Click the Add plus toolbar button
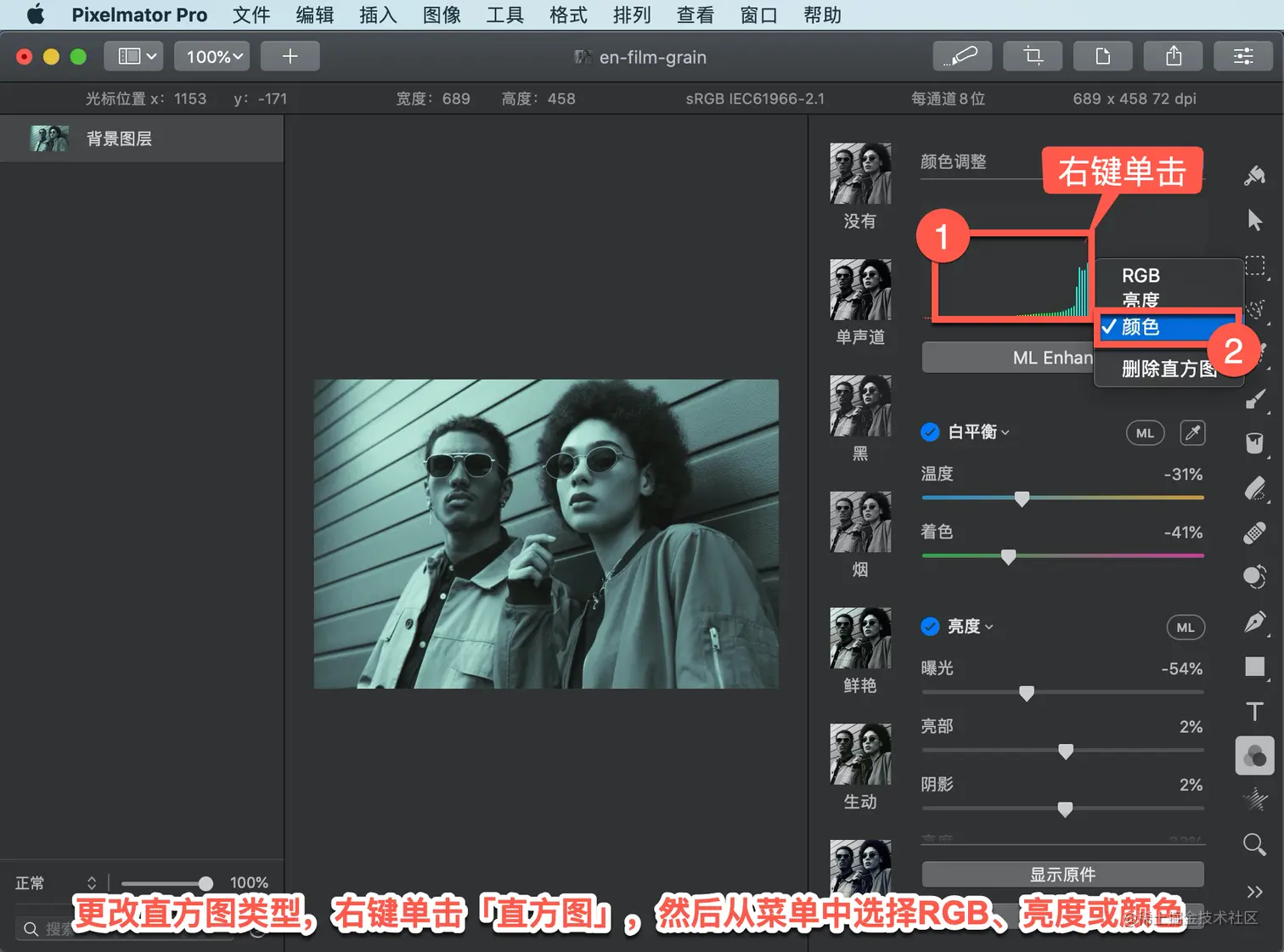This screenshot has height=952, width=1284. coord(290,56)
